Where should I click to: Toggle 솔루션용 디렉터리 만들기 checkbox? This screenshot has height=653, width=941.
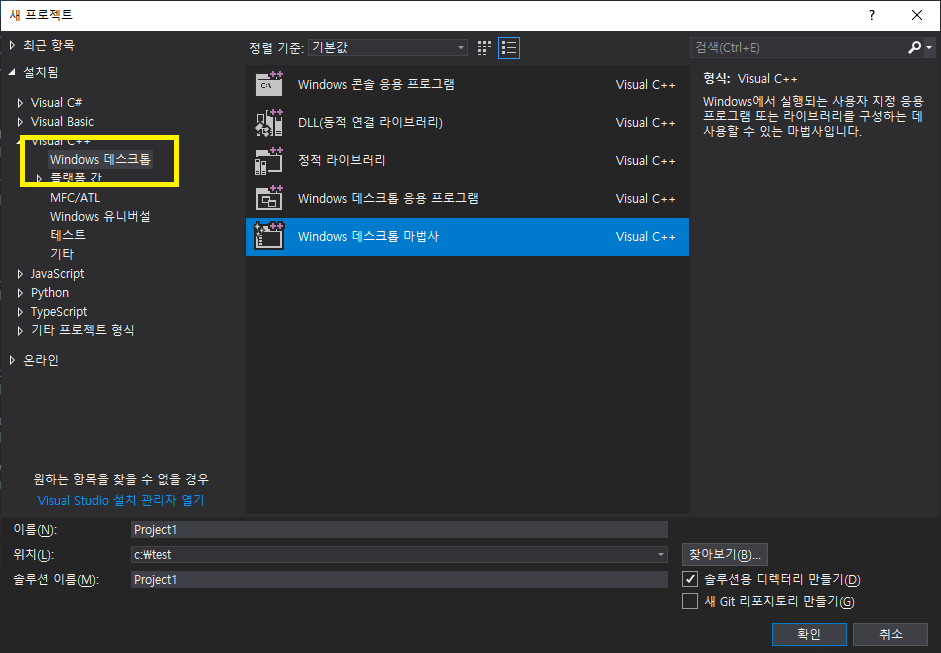[x=690, y=579]
